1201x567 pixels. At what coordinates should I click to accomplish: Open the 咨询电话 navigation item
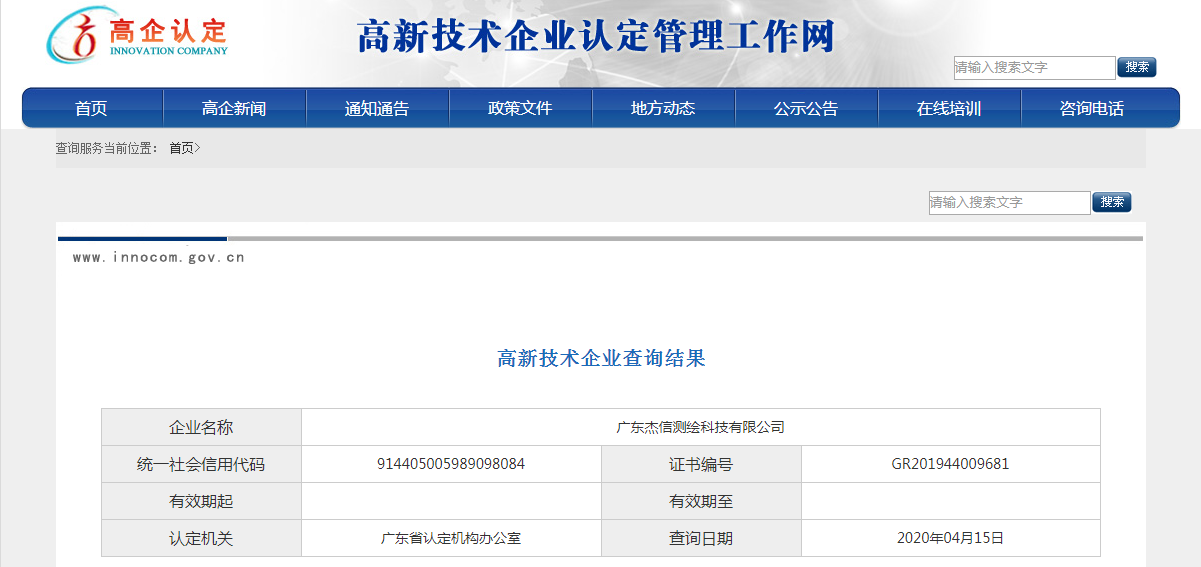pyautogui.click(x=1092, y=108)
